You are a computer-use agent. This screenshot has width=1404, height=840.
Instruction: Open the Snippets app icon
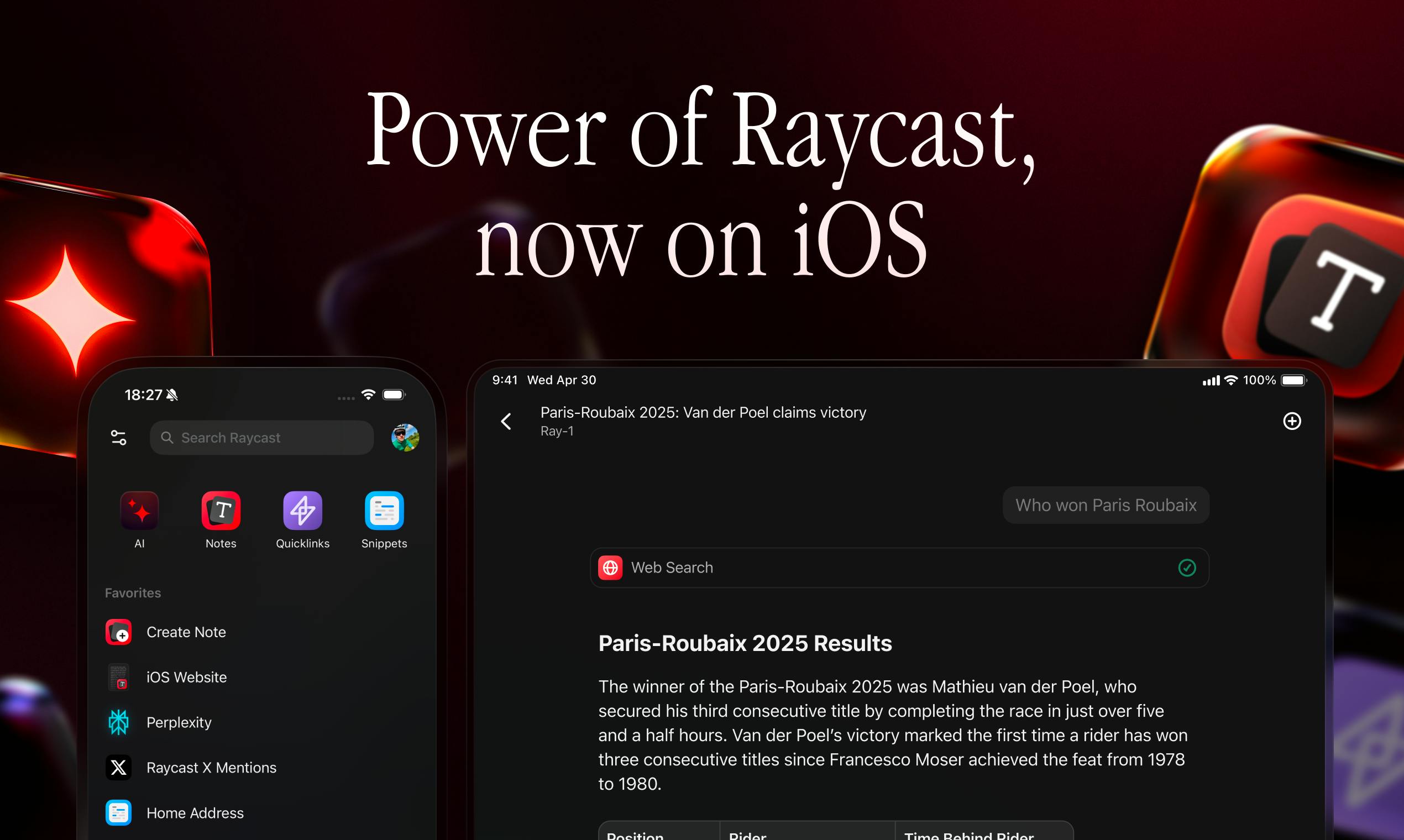click(x=384, y=510)
